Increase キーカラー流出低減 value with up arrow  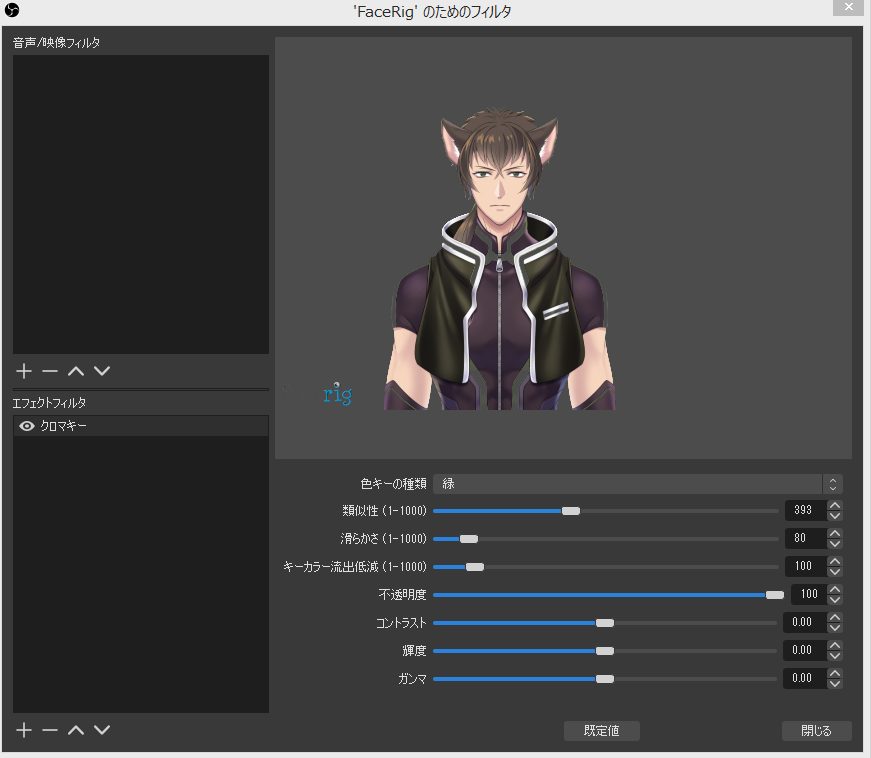point(834,561)
